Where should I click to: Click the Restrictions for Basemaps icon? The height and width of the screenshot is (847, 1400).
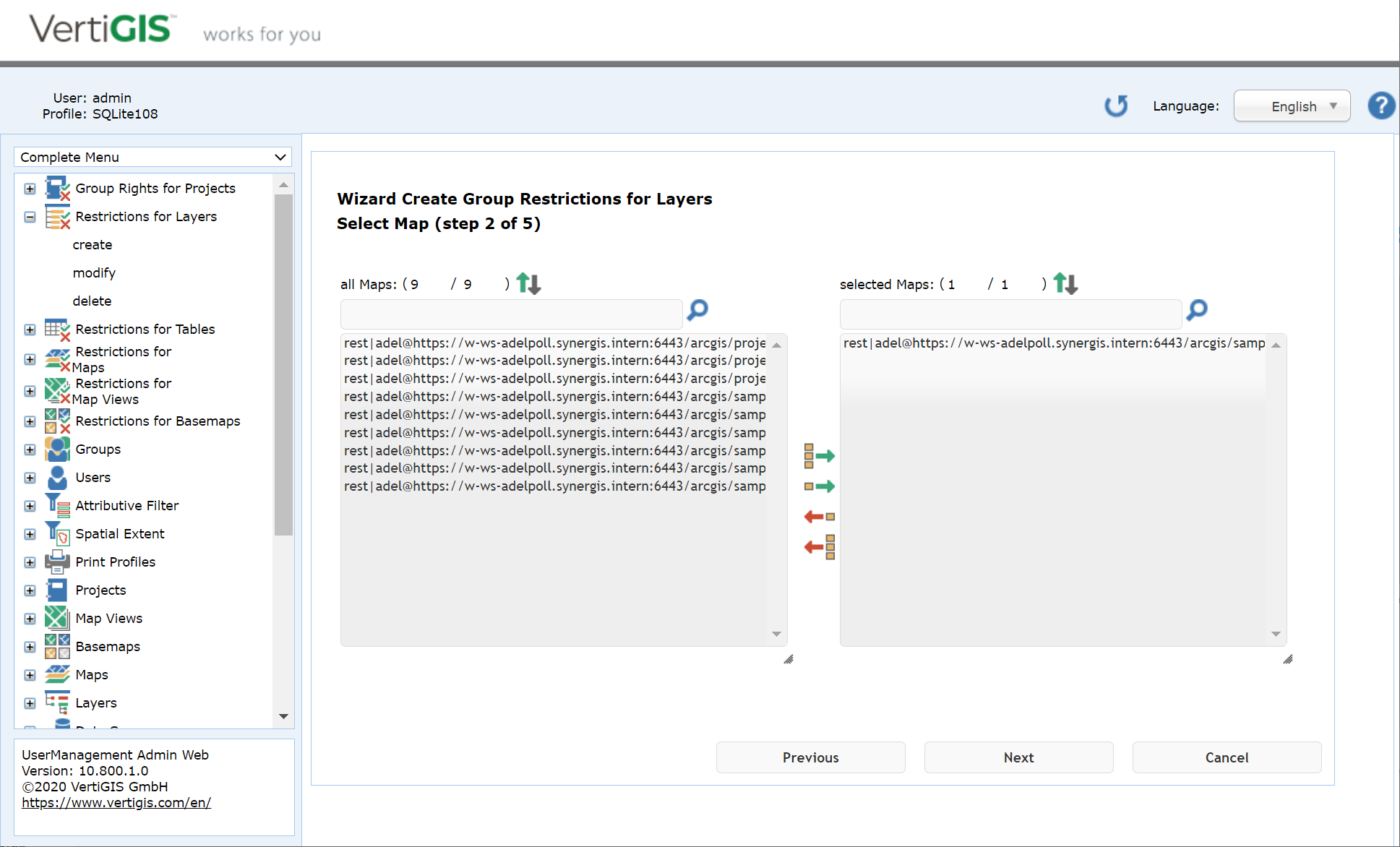[x=57, y=421]
